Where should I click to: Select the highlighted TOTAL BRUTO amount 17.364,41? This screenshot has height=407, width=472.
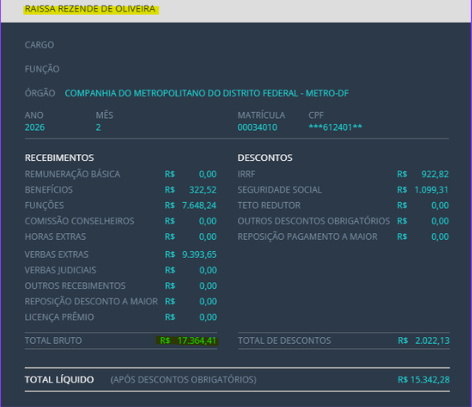click(x=197, y=341)
